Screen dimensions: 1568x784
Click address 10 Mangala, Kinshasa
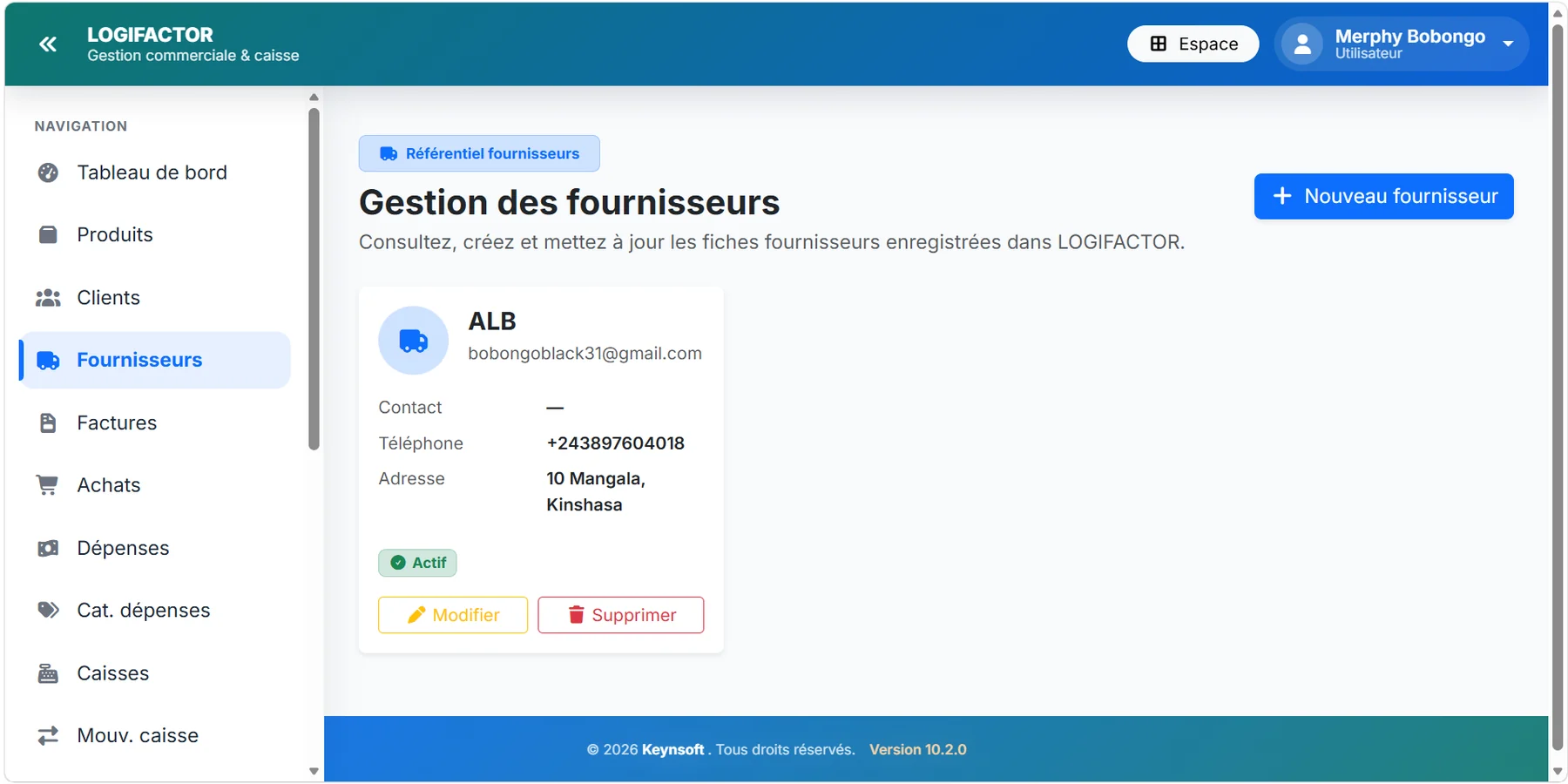[x=596, y=492]
